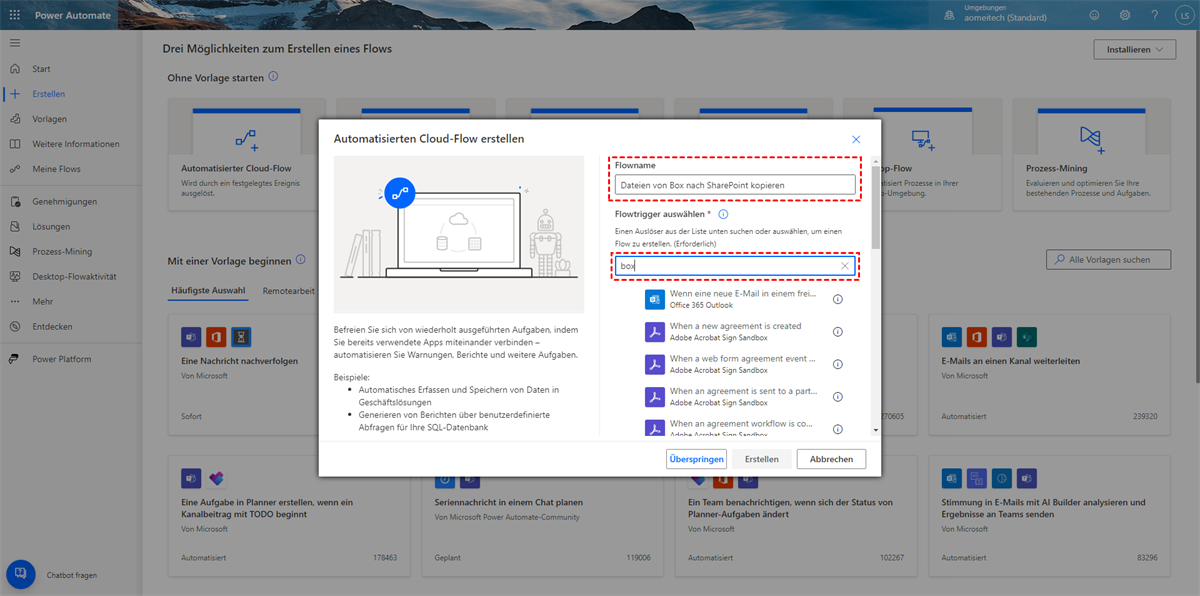Open Vorlagen in sidebar
The width and height of the screenshot is (1200, 596).
point(49,119)
